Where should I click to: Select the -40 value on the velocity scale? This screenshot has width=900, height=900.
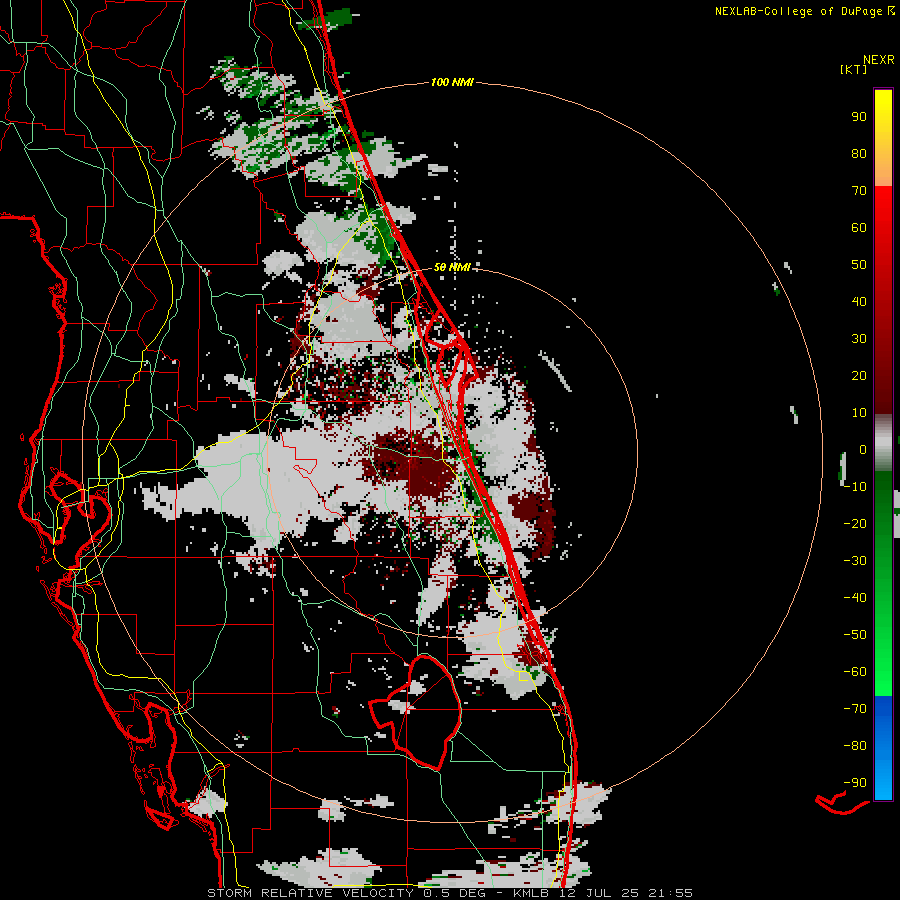point(855,598)
